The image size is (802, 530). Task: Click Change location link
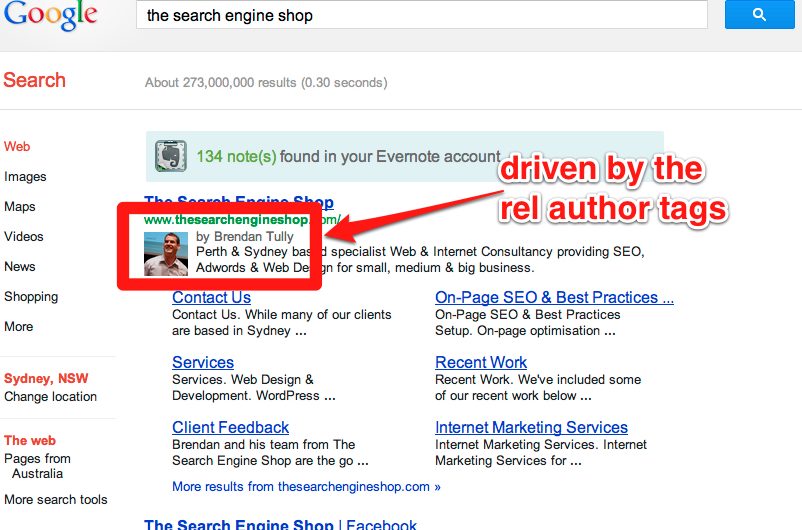pyautogui.click(x=50, y=396)
